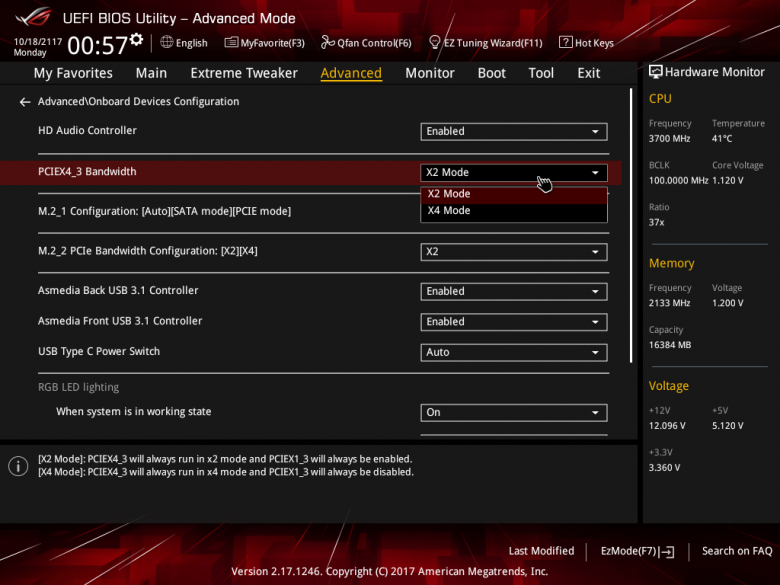The width and height of the screenshot is (780, 585).
Task: Click the CPU heading in Hardware Monitor
Action: point(660,98)
